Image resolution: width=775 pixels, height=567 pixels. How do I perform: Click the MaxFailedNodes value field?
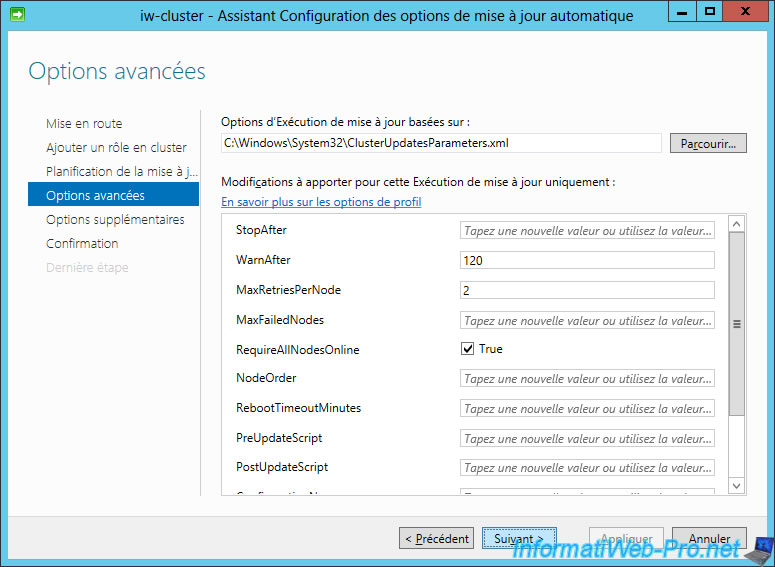pyautogui.click(x=587, y=320)
